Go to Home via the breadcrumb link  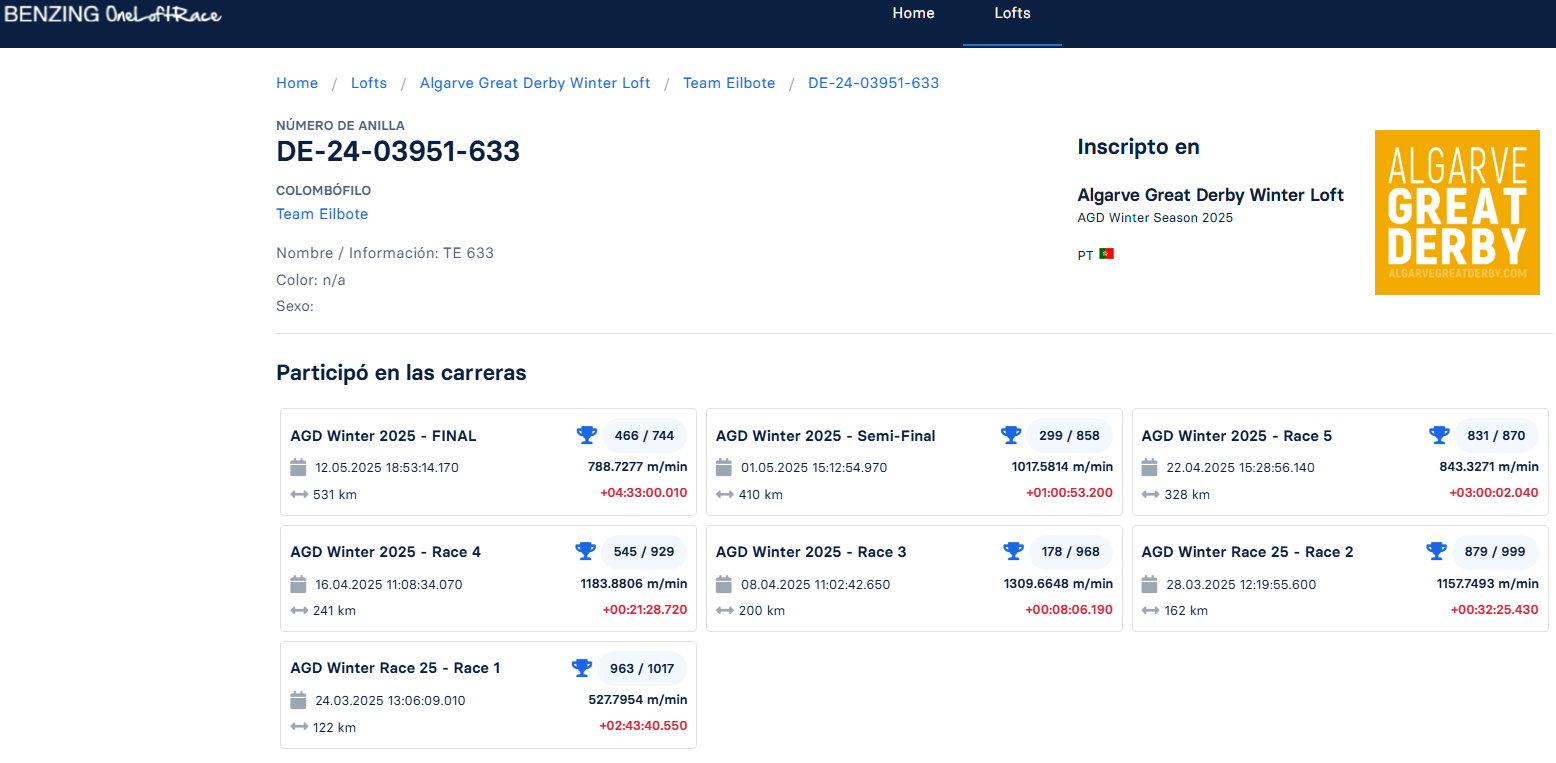297,83
